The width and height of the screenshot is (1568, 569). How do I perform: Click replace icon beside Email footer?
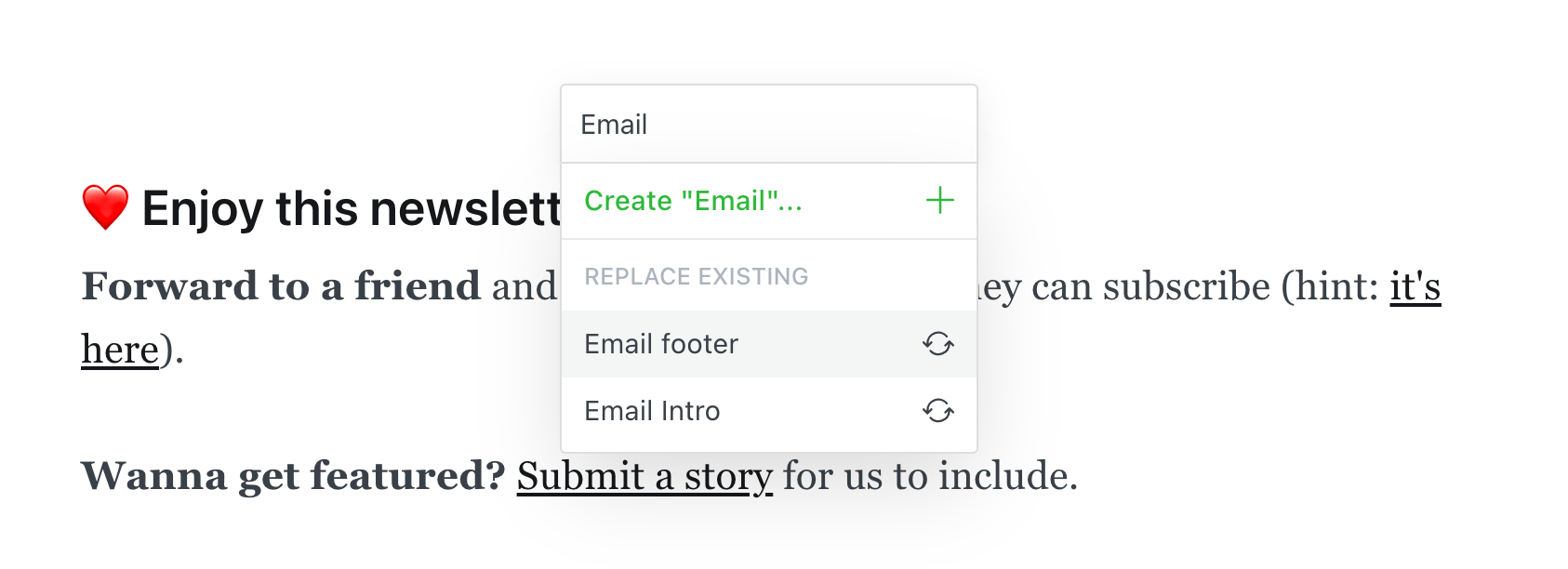pos(937,344)
